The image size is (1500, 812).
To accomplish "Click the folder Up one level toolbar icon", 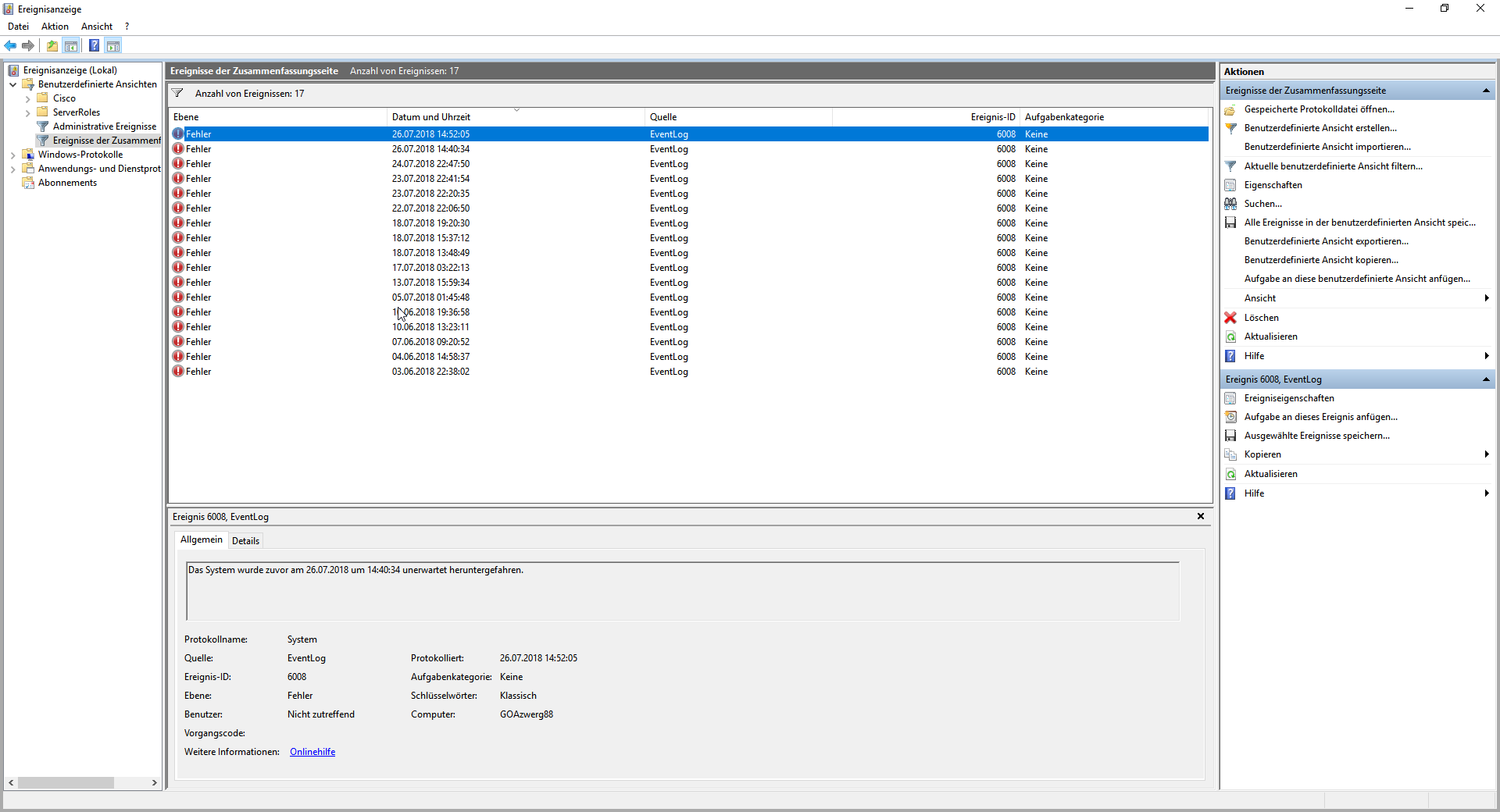I will (x=52, y=46).
